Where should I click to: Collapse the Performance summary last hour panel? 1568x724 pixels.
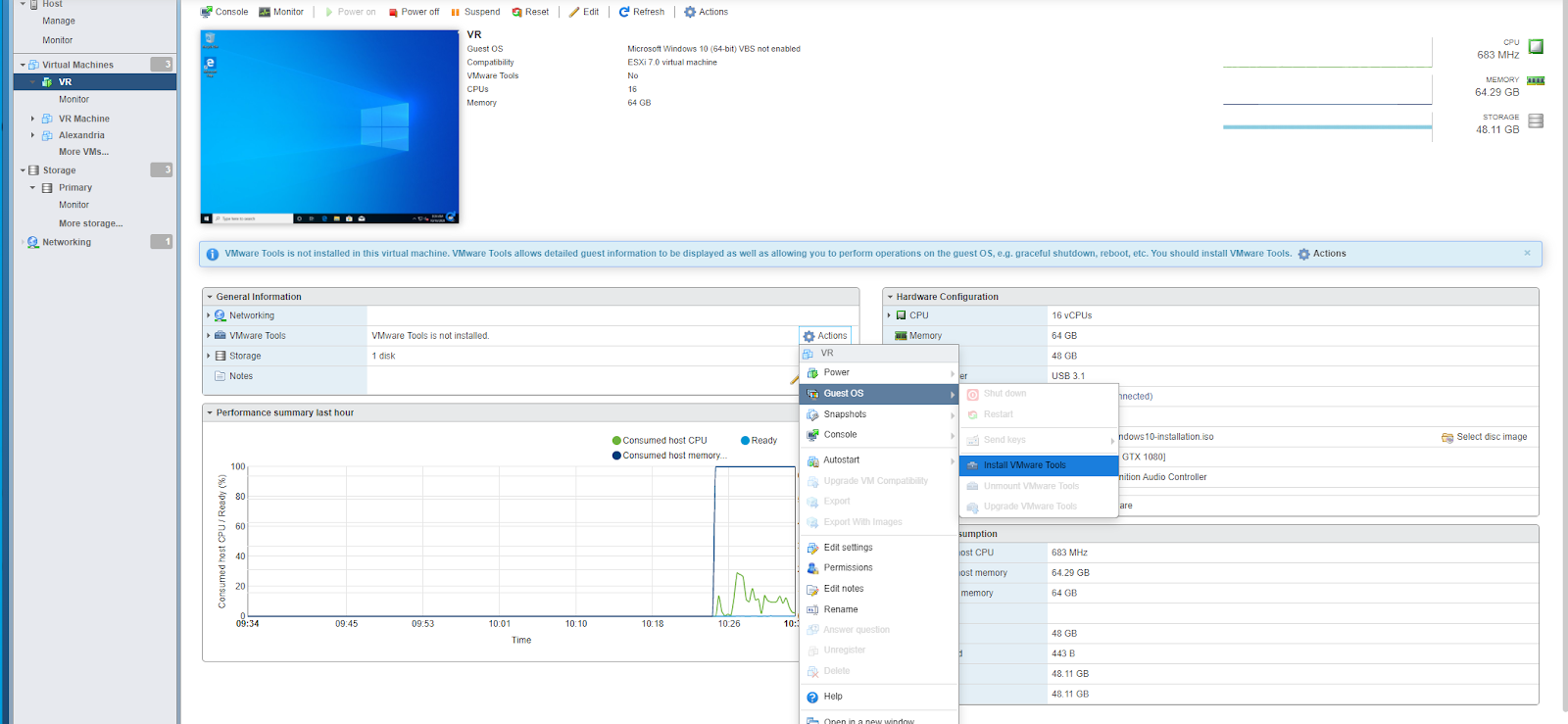tap(209, 413)
